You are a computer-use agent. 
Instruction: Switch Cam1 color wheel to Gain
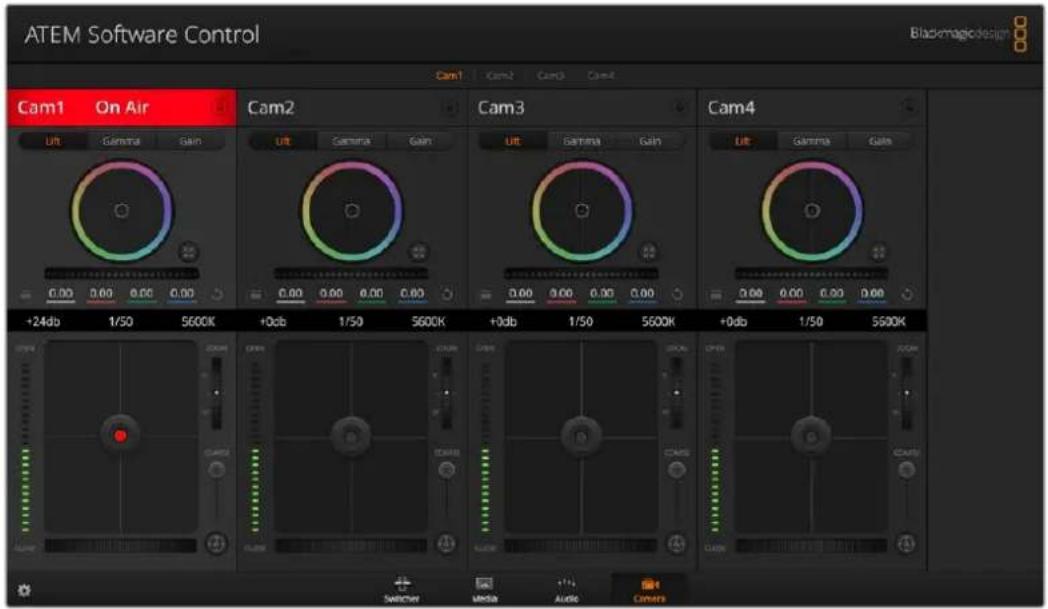(x=190, y=141)
